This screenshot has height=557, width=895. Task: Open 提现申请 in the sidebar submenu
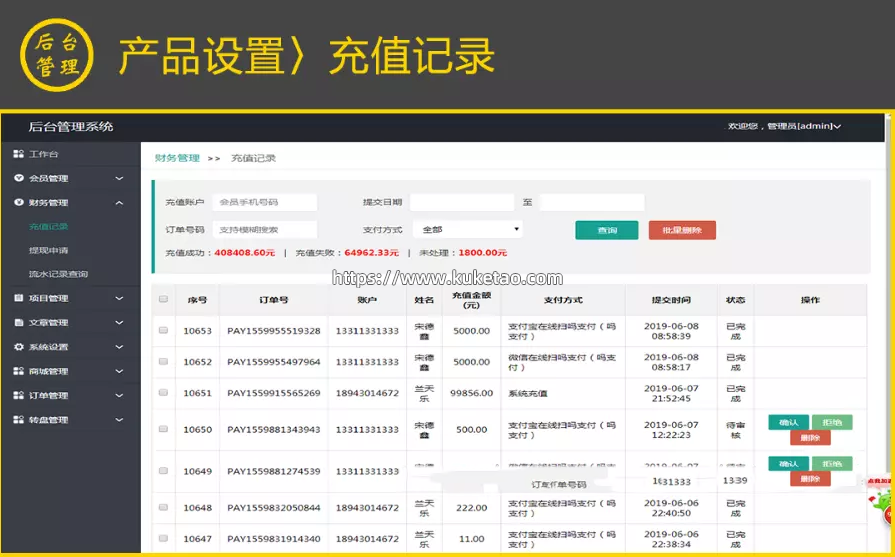click(x=49, y=250)
